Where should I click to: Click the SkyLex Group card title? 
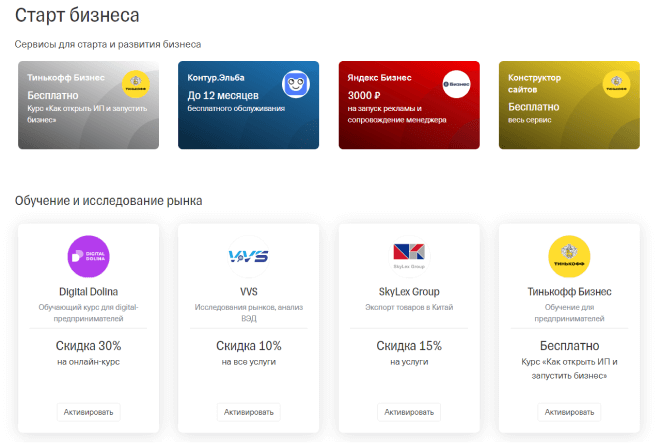409,291
